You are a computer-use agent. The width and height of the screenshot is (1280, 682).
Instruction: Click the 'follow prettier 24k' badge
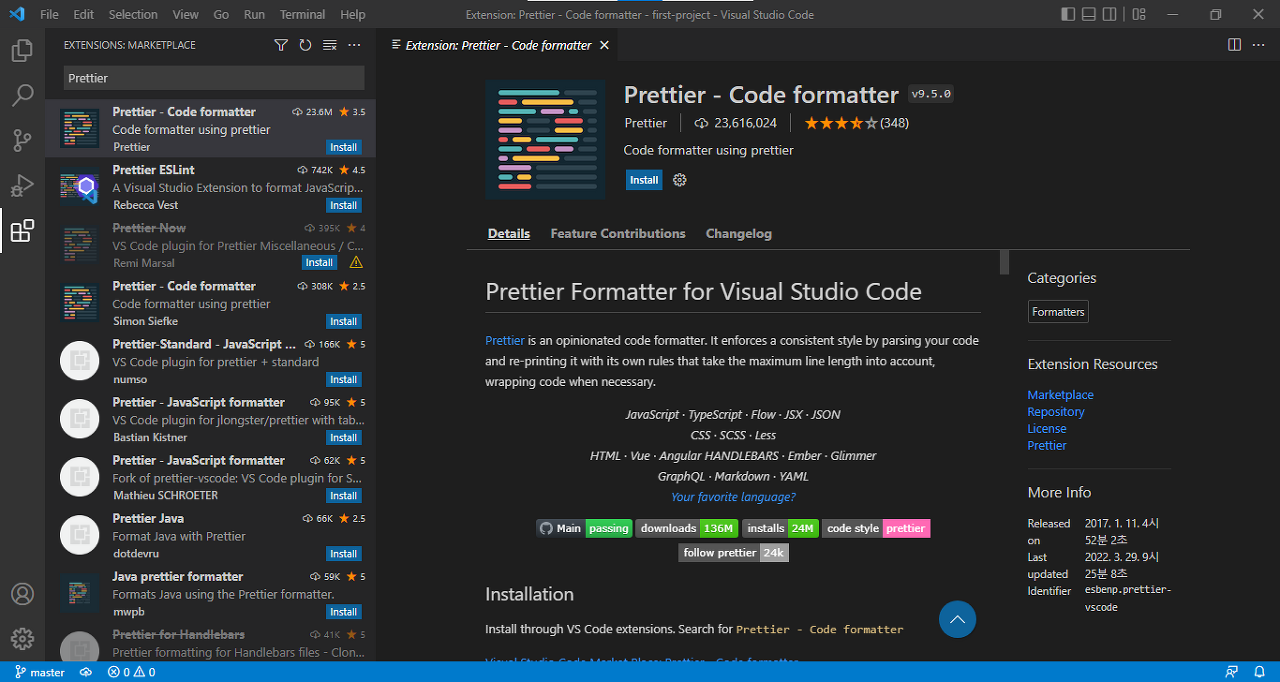click(x=733, y=552)
